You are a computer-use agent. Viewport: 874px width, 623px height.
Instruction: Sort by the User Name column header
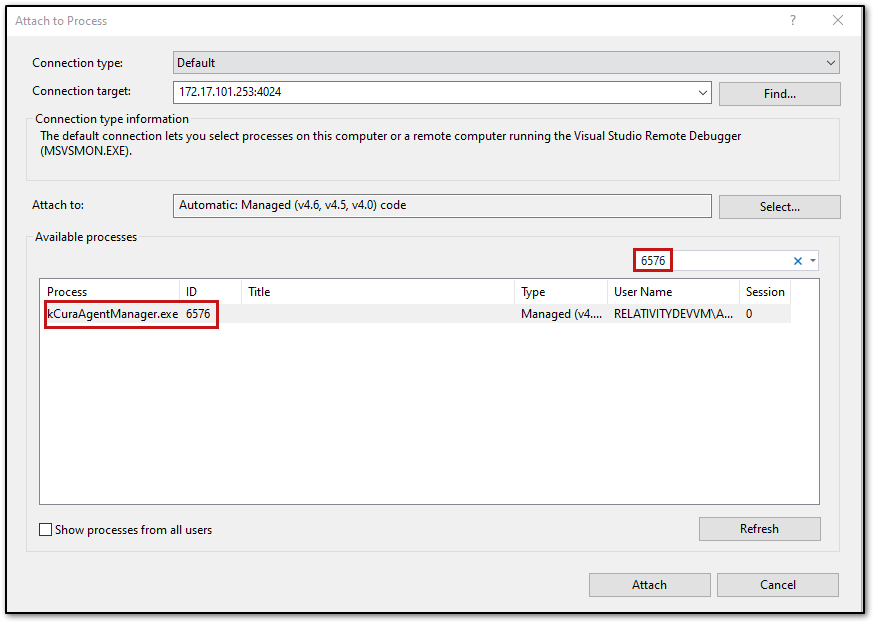tap(673, 291)
